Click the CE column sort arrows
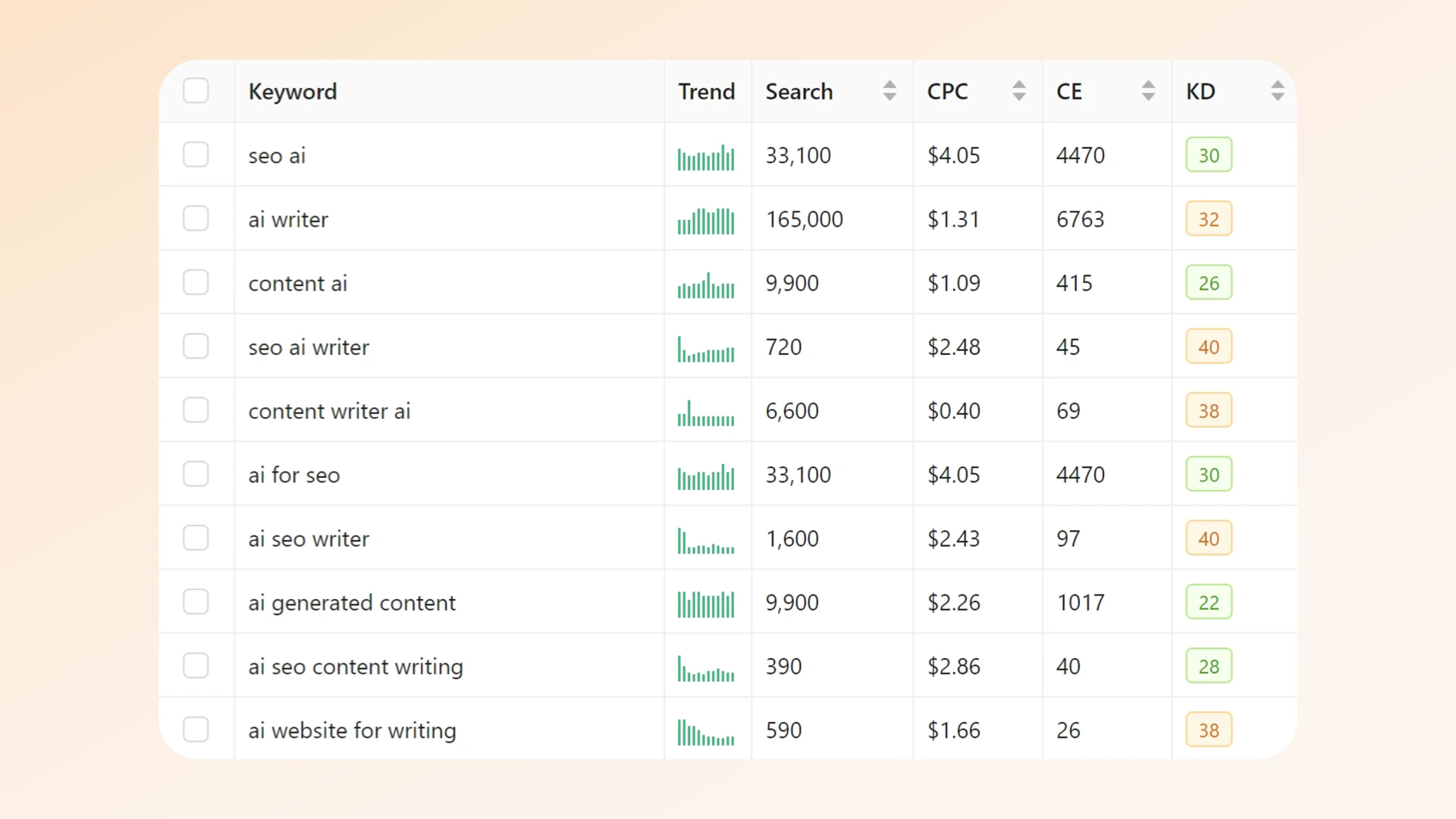The image size is (1456, 819). (1148, 91)
